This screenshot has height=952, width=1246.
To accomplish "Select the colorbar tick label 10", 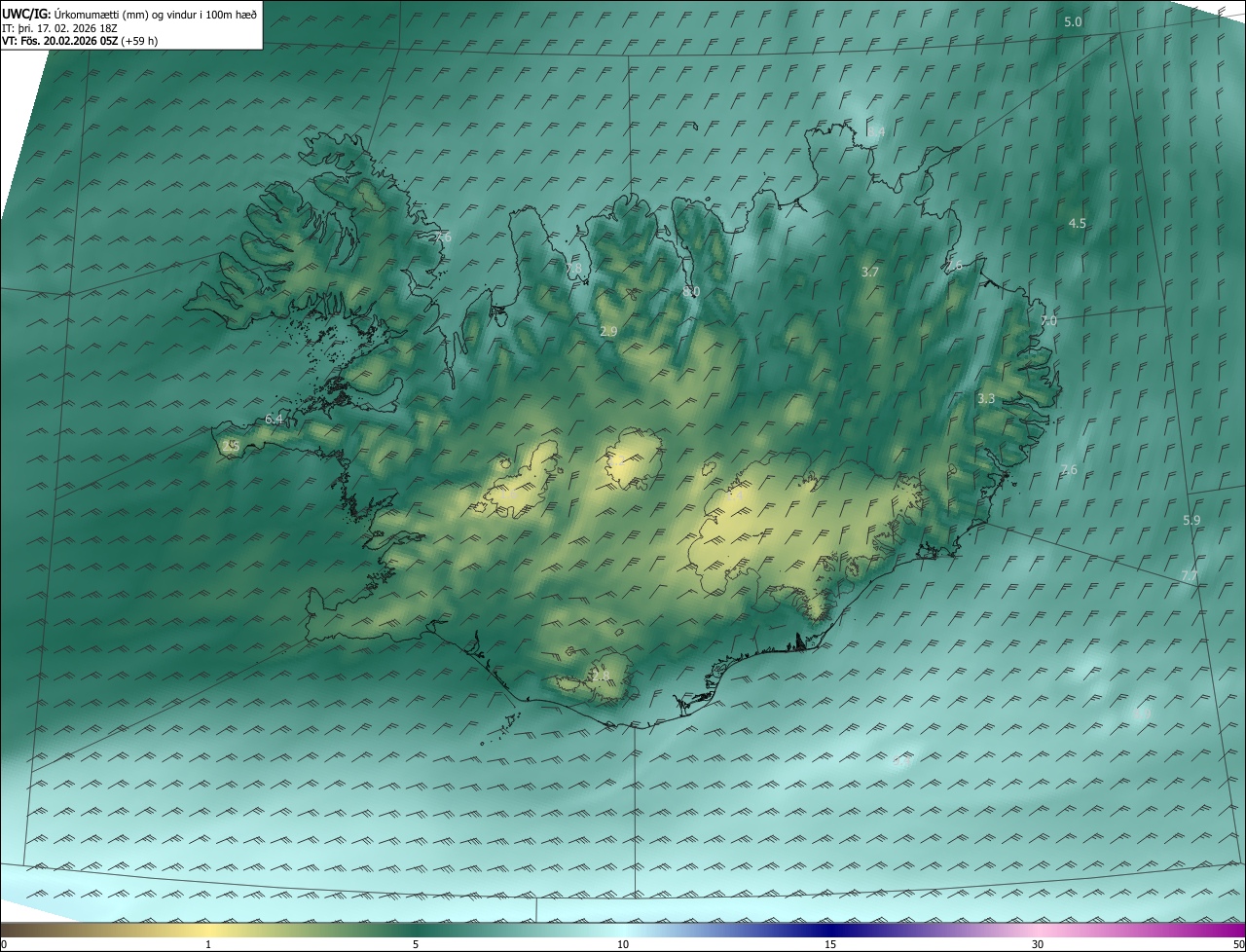I will click(623, 945).
